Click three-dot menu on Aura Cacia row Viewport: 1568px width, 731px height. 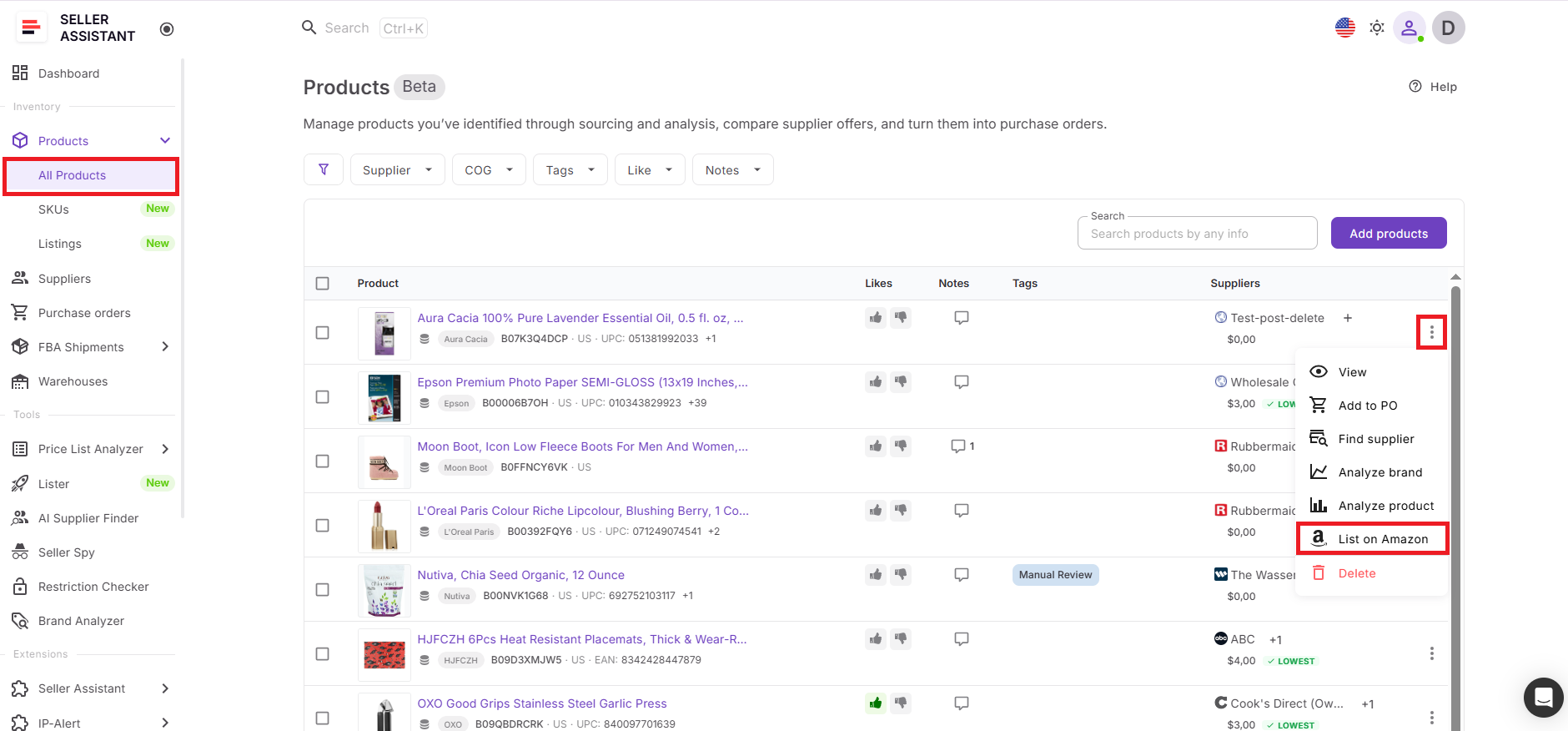pyautogui.click(x=1432, y=332)
